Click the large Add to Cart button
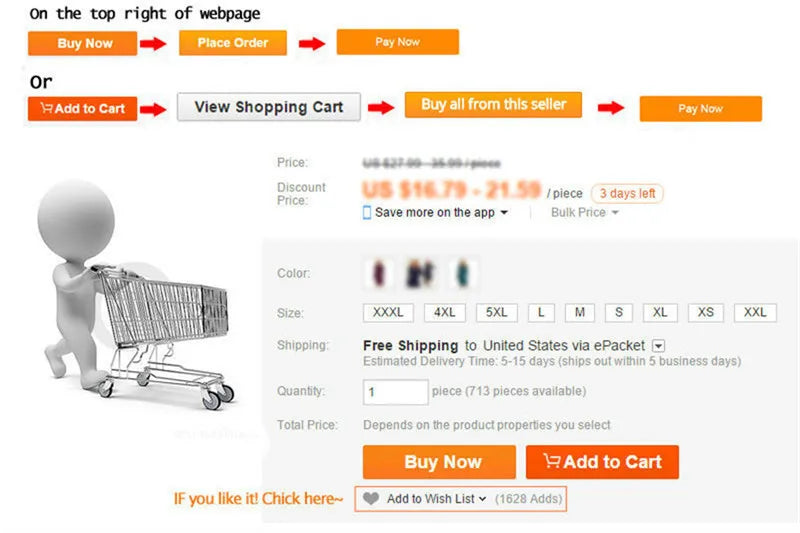The image size is (800, 533). pos(602,462)
